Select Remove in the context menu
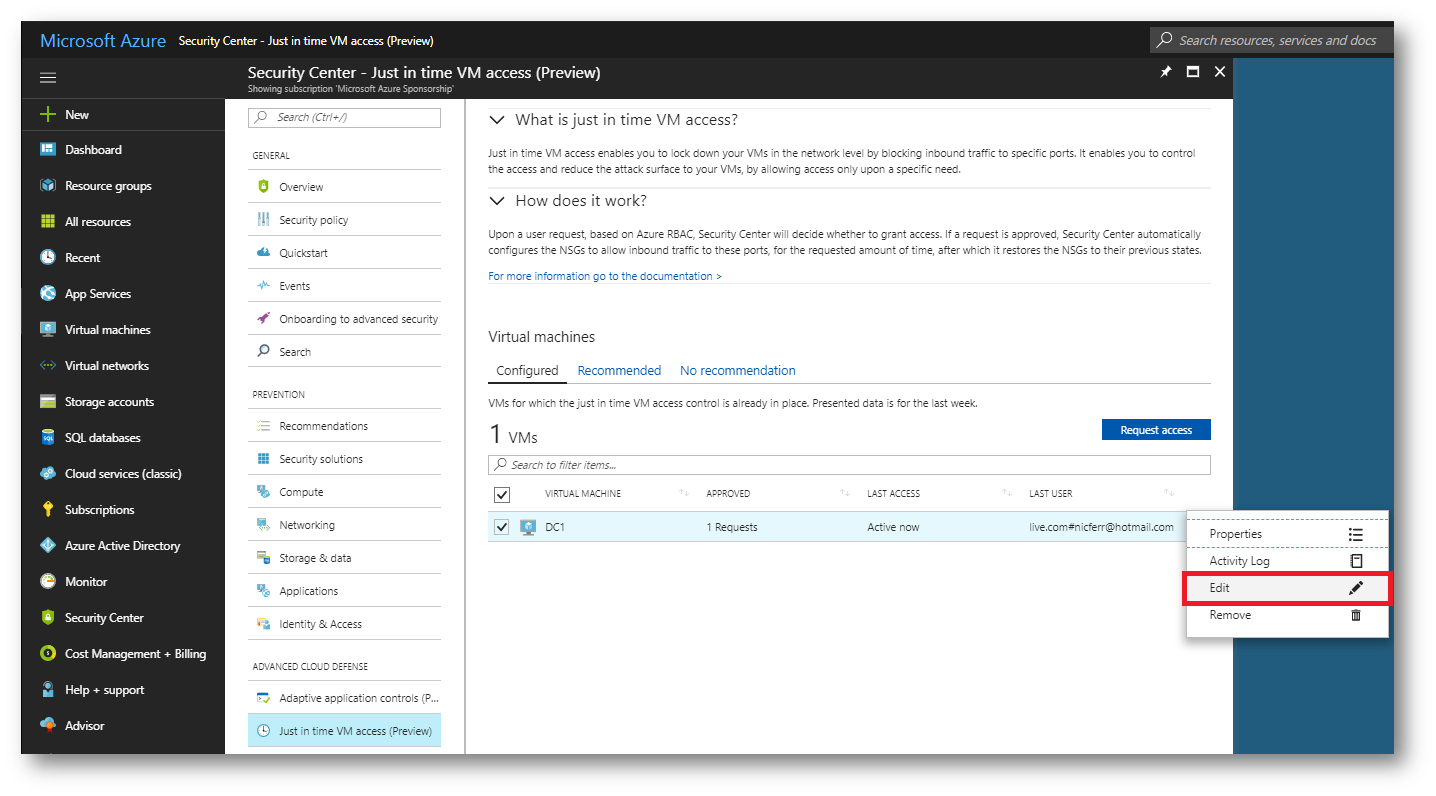This screenshot has width=1436, height=796. (1287, 615)
